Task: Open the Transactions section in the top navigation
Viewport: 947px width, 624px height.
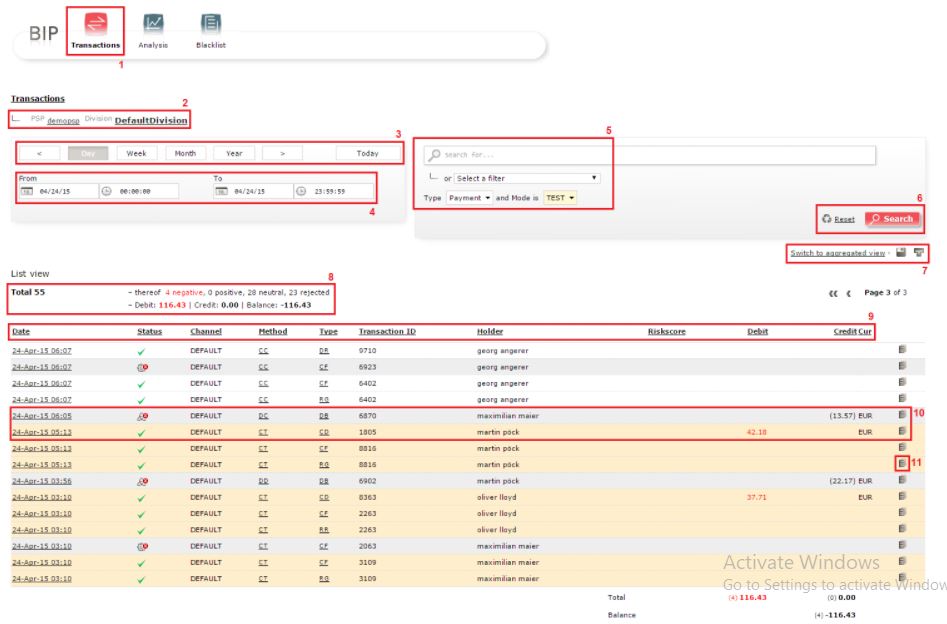Action: (x=95, y=31)
